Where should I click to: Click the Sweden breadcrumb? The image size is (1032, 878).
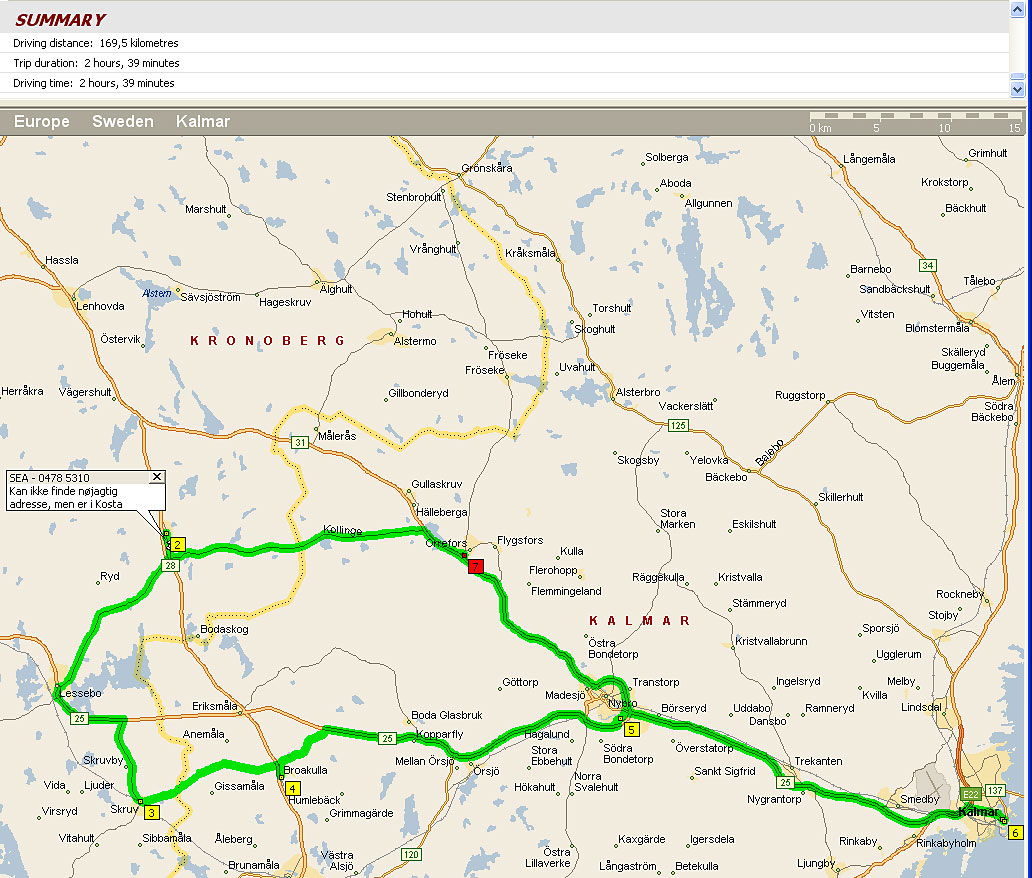click(123, 122)
